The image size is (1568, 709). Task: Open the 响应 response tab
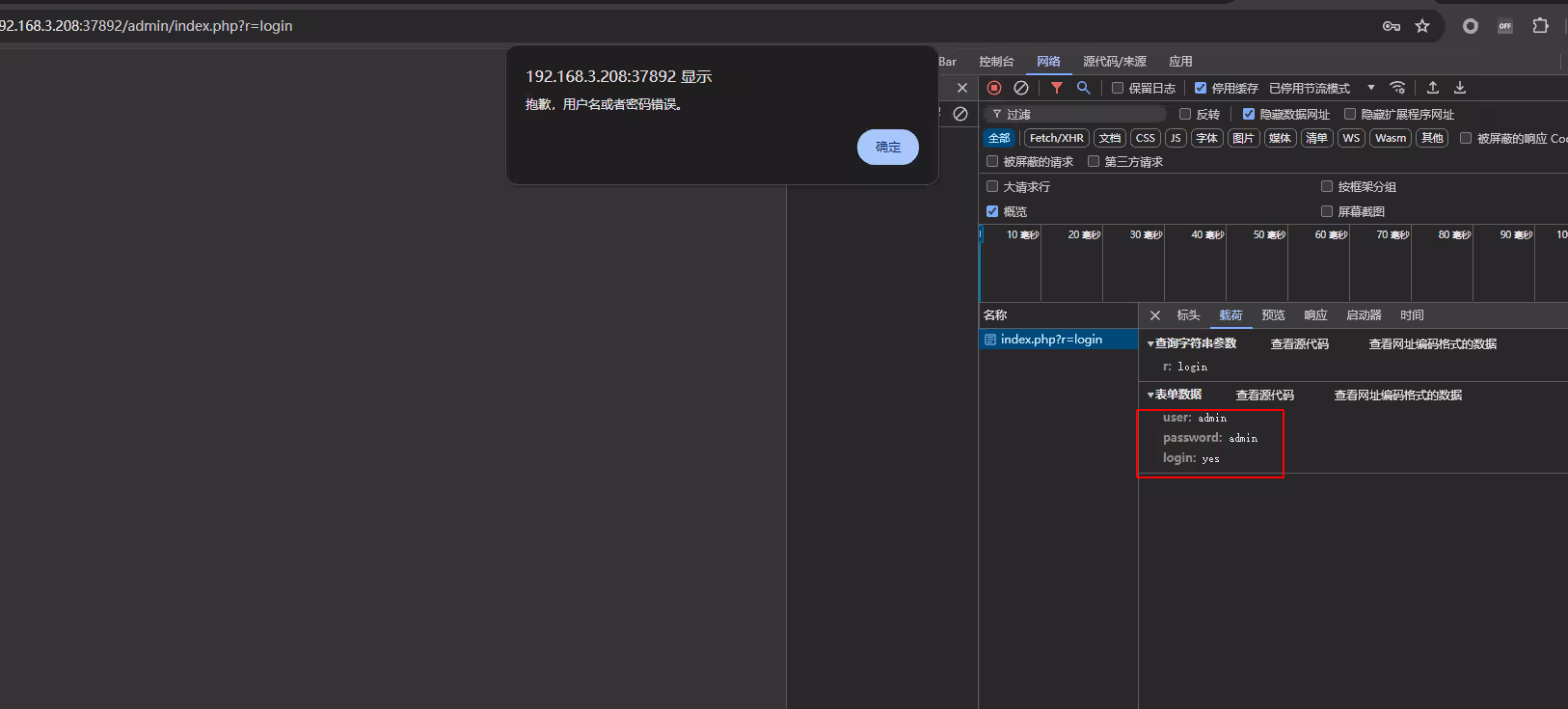tap(1315, 315)
